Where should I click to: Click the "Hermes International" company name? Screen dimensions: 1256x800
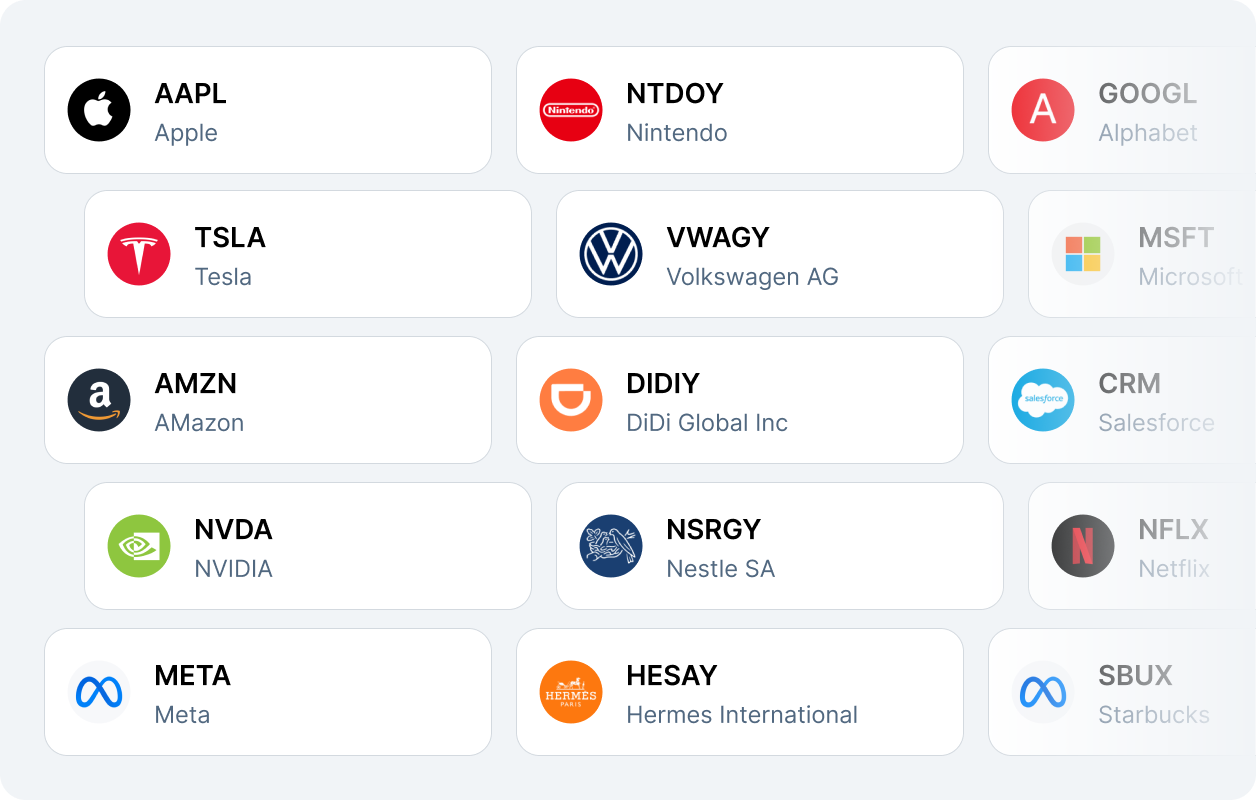click(x=742, y=715)
